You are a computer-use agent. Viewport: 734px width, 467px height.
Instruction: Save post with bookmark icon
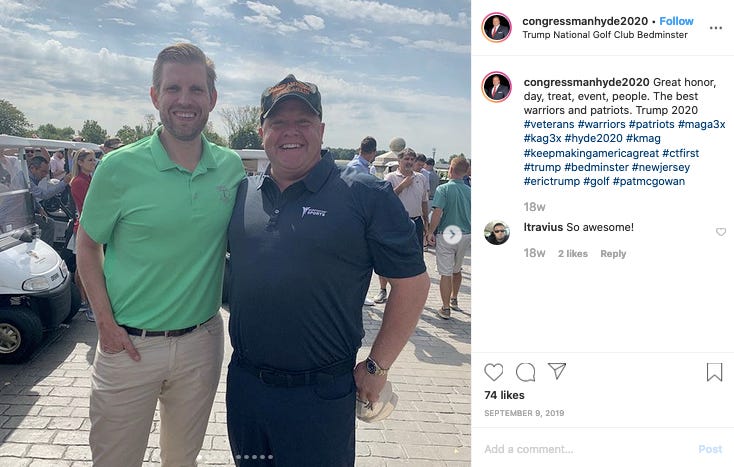pos(714,372)
